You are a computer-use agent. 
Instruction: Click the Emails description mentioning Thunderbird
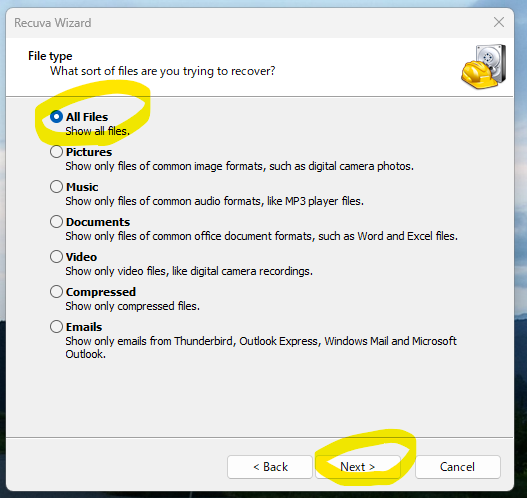(261, 347)
